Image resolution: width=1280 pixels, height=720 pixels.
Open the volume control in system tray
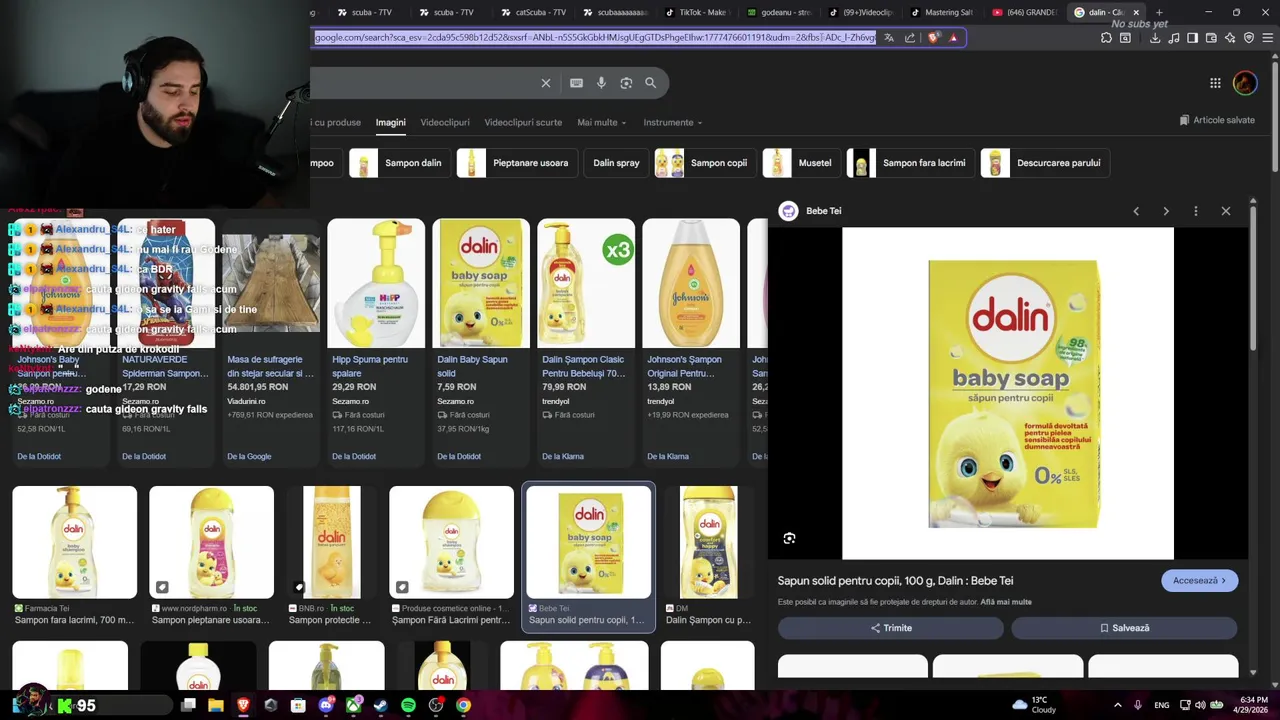tap(1200, 705)
